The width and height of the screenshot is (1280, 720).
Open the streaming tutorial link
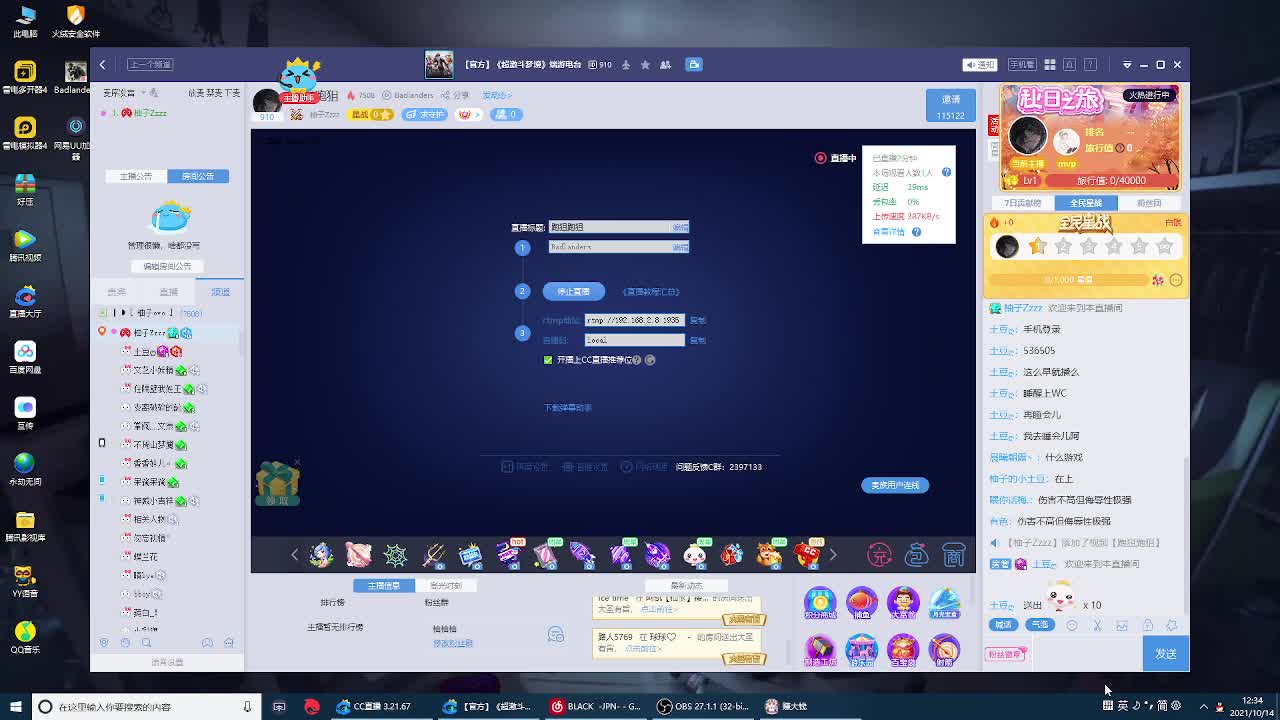(651, 292)
